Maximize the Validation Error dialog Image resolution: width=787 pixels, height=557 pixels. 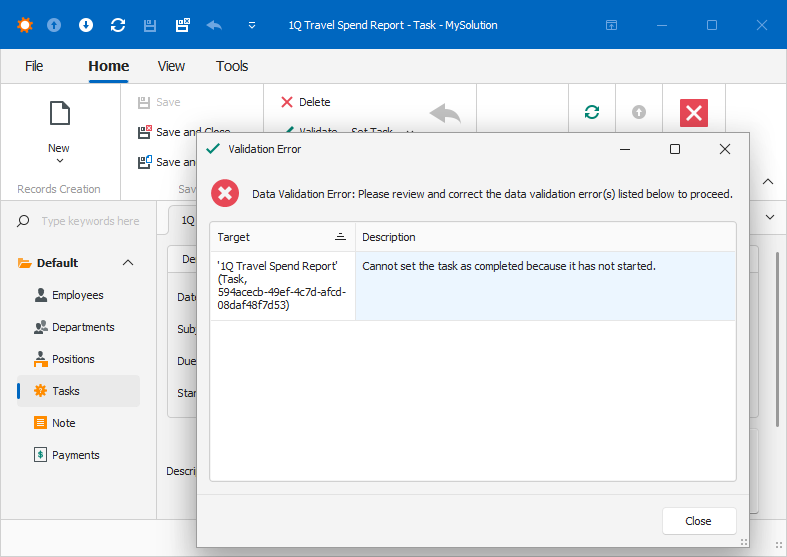point(675,150)
